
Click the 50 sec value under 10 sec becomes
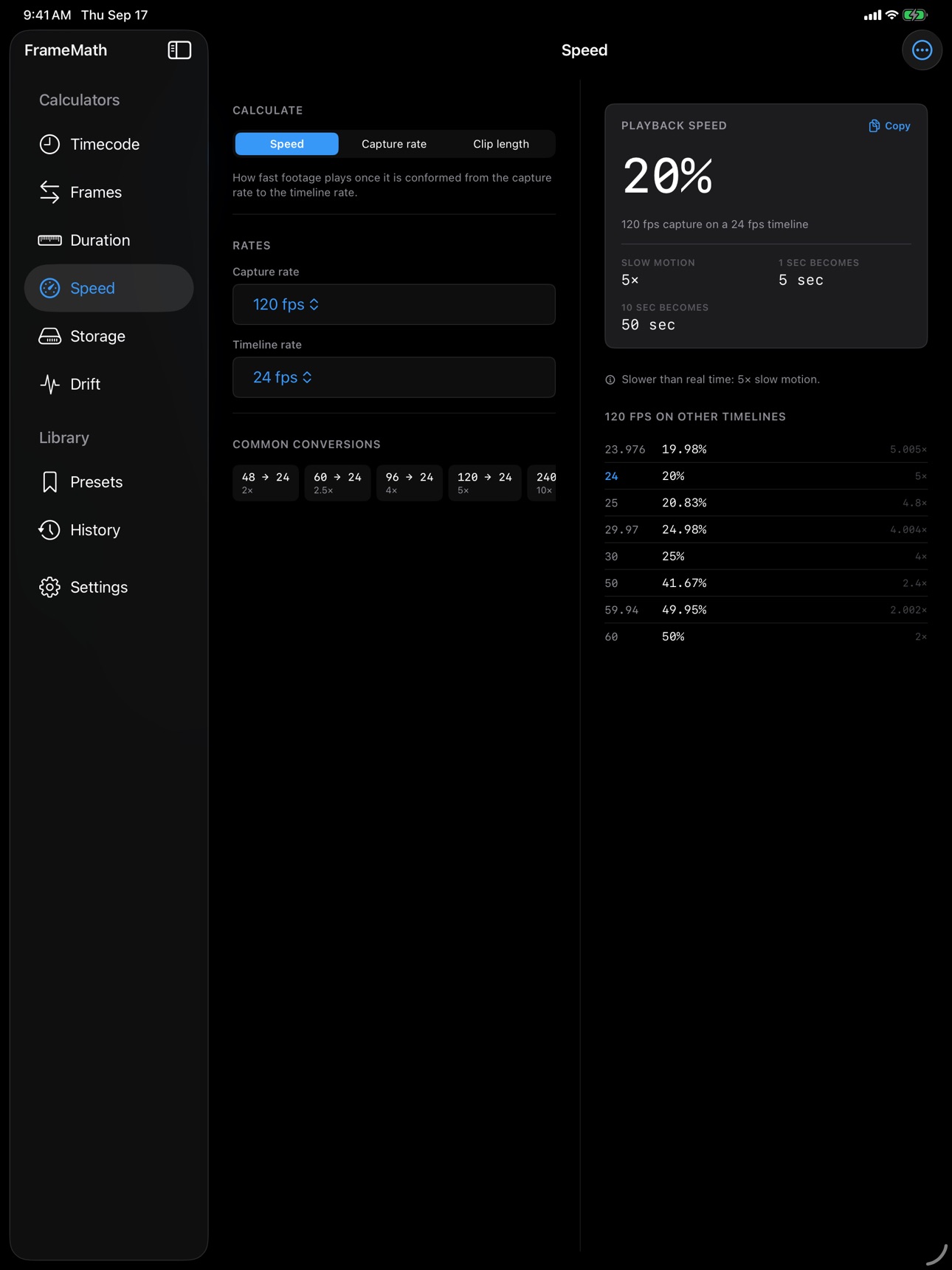(649, 325)
